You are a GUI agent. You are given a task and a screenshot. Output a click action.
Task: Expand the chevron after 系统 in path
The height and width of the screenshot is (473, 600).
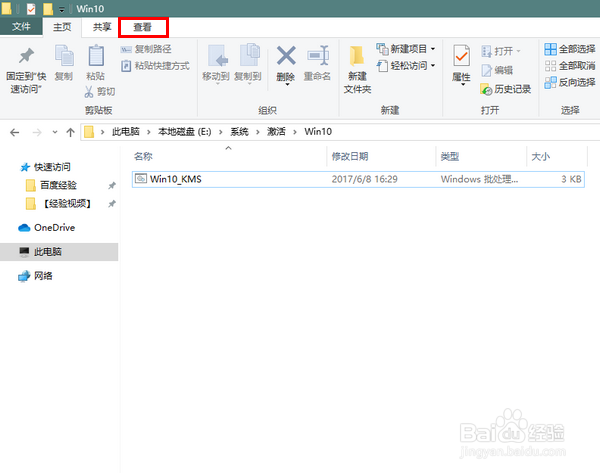(258, 132)
